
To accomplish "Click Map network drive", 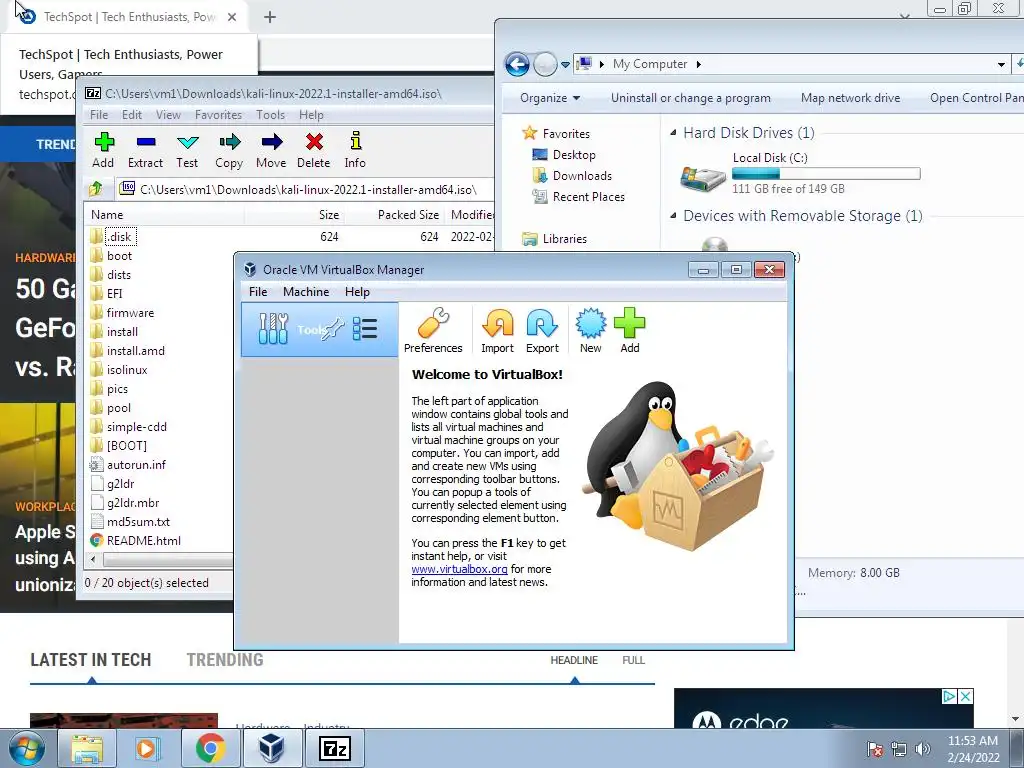I will pos(850,98).
